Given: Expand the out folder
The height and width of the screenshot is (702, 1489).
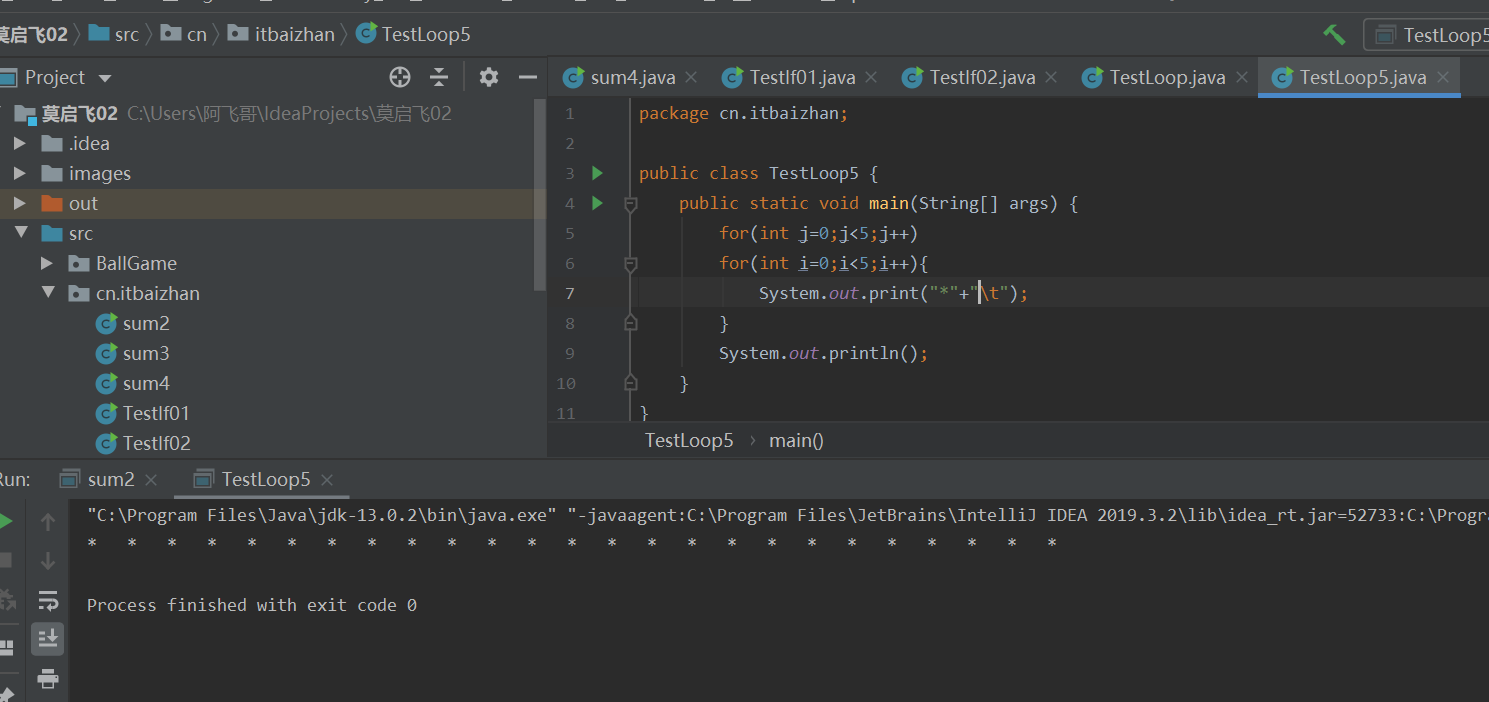Looking at the screenshot, I should coord(20,204).
